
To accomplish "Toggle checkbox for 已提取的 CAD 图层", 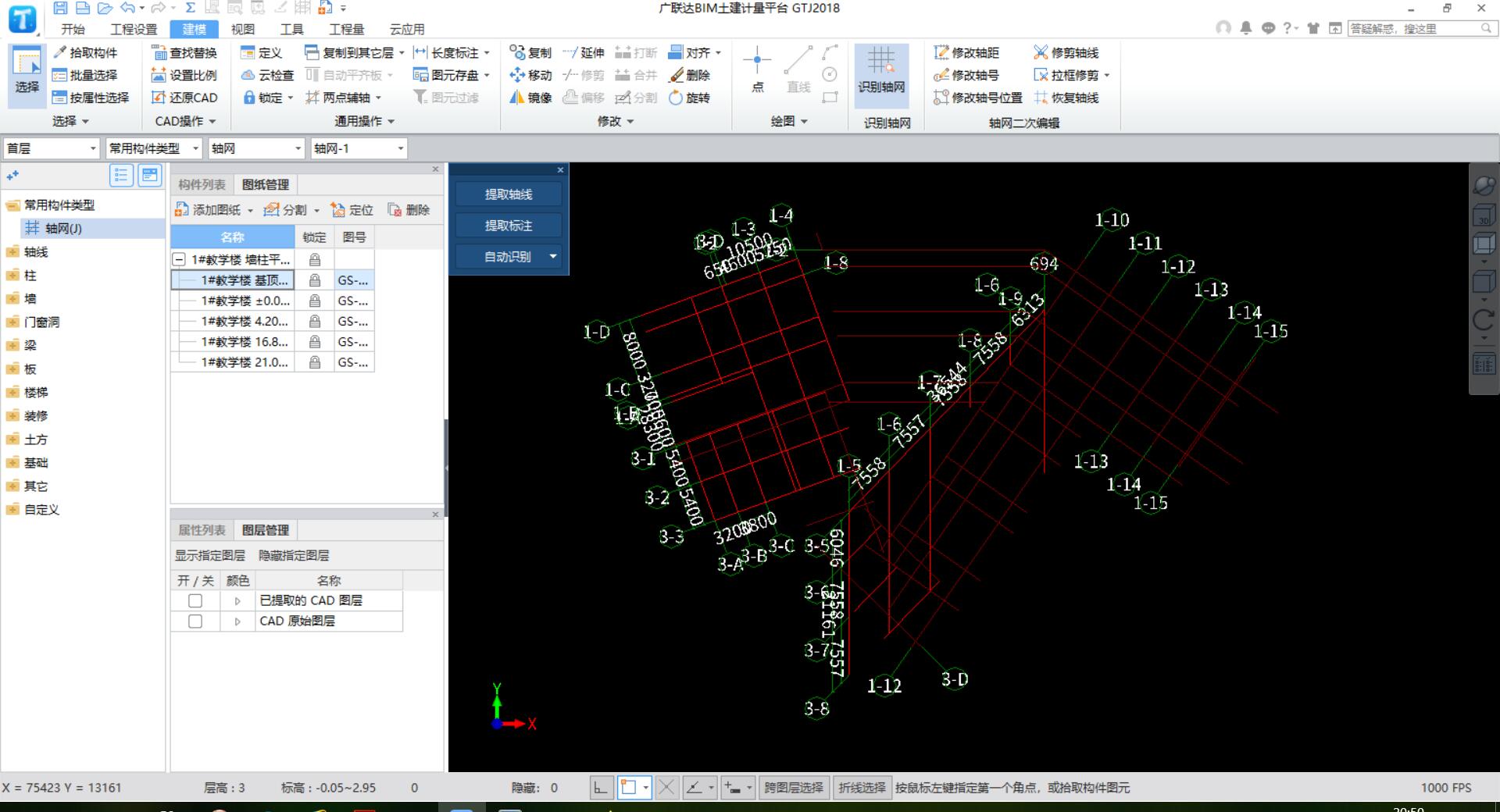I will [x=195, y=600].
